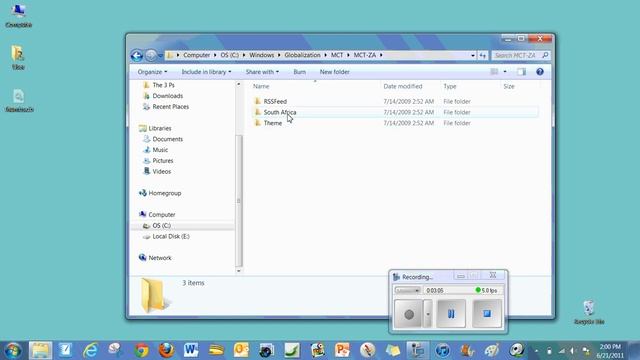Open the Organize menu

152,72
